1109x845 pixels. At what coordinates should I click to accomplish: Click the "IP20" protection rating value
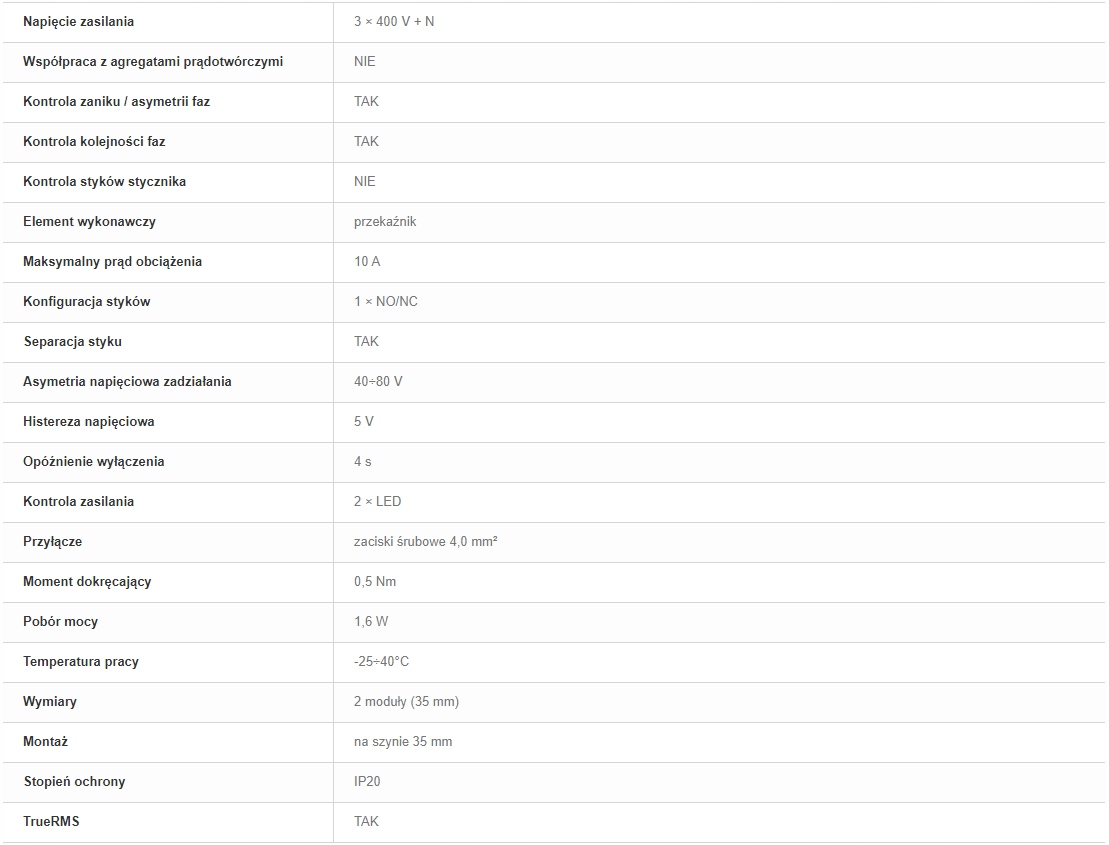pyautogui.click(x=367, y=781)
